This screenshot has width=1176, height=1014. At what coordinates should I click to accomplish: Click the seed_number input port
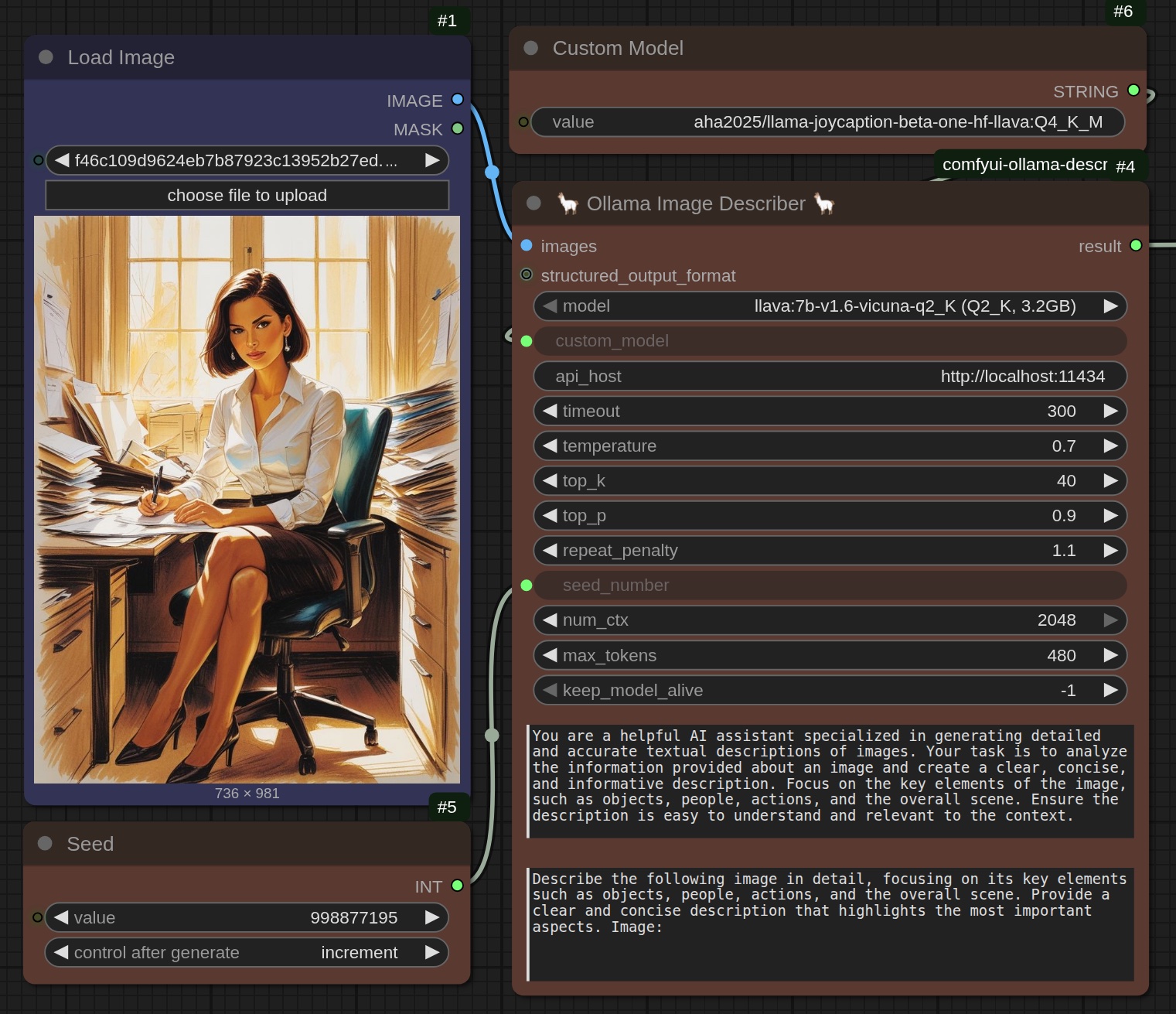click(x=527, y=586)
